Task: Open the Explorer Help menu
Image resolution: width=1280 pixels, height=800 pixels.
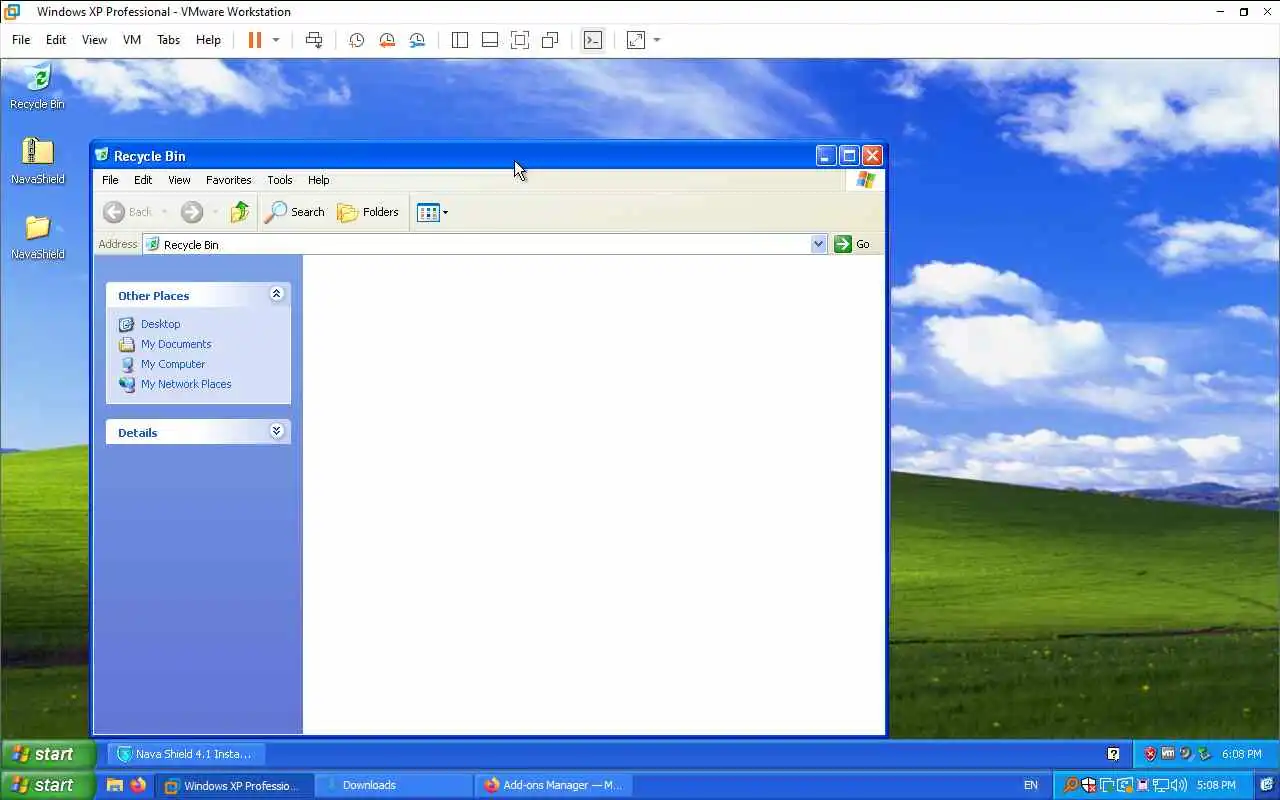Action: (318, 180)
